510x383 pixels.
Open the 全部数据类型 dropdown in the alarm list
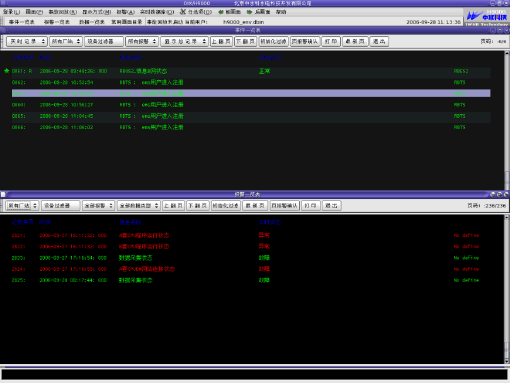[139, 206]
